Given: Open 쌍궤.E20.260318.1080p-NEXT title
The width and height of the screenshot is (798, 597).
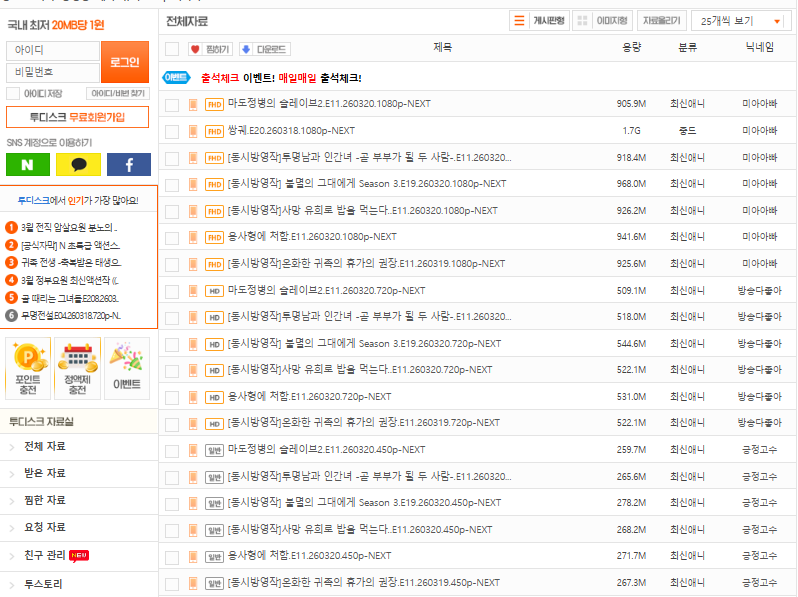Looking at the screenshot, I should click(x=291, y=131).
